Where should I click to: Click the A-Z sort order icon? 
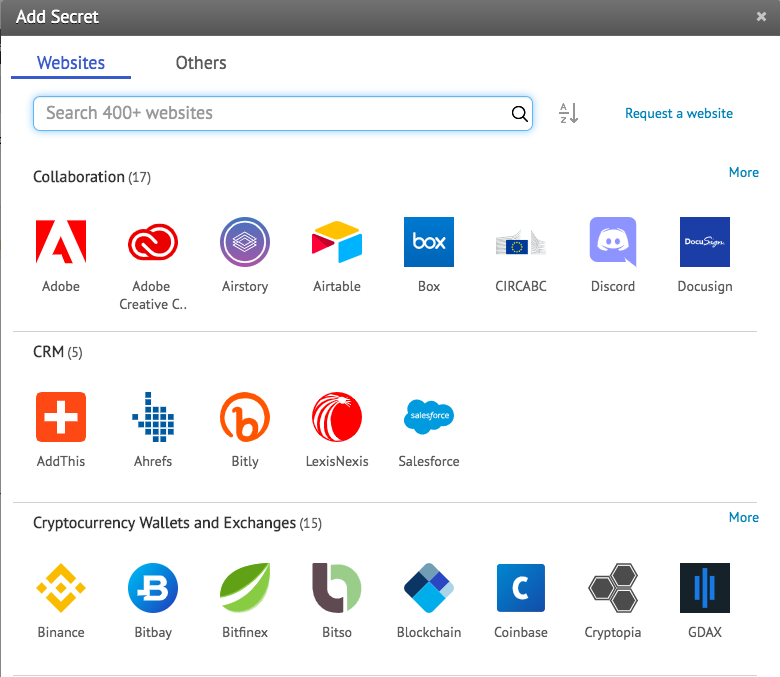[569, 113]
